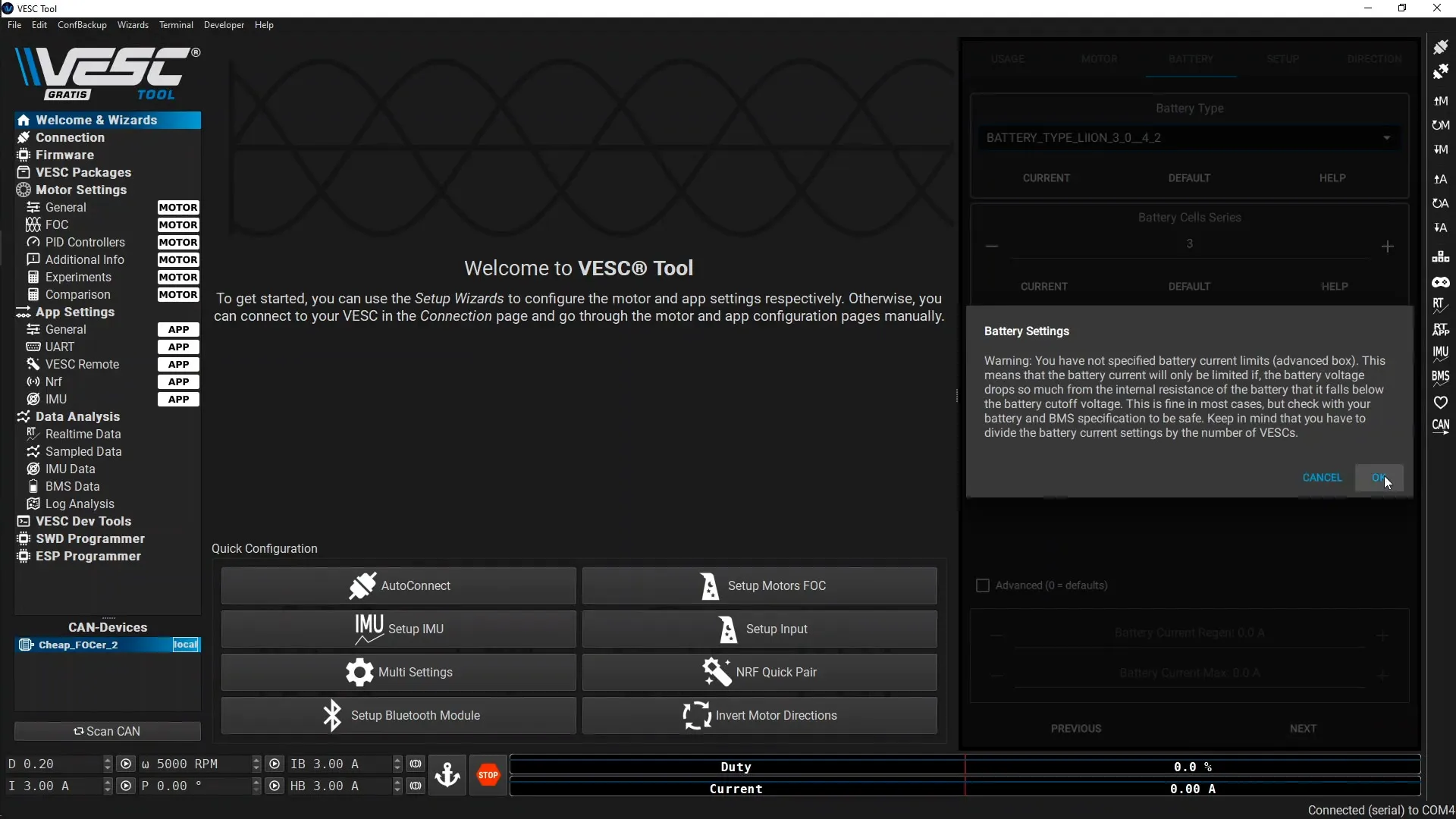Open the Developer menu
Screen dimensions: 1456x819
pos(224,25)
